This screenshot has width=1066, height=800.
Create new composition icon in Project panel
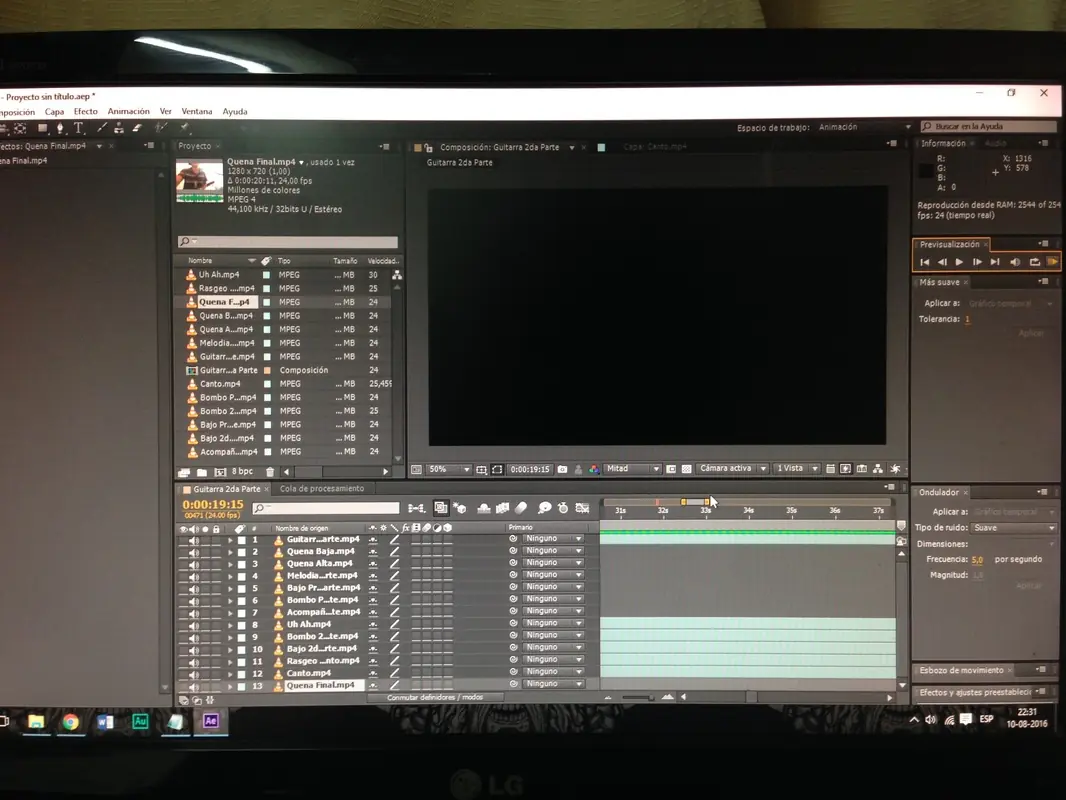tap(220, 472)
